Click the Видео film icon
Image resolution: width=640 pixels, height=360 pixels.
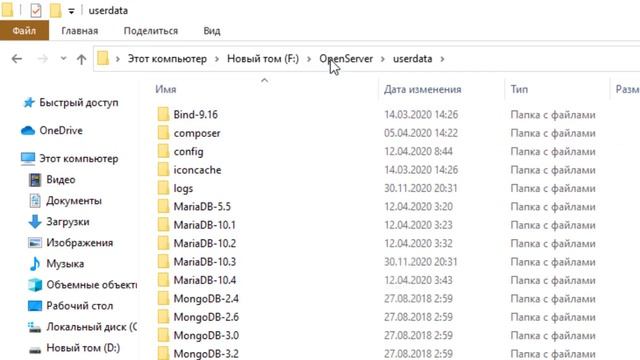[x=35, y=180]
